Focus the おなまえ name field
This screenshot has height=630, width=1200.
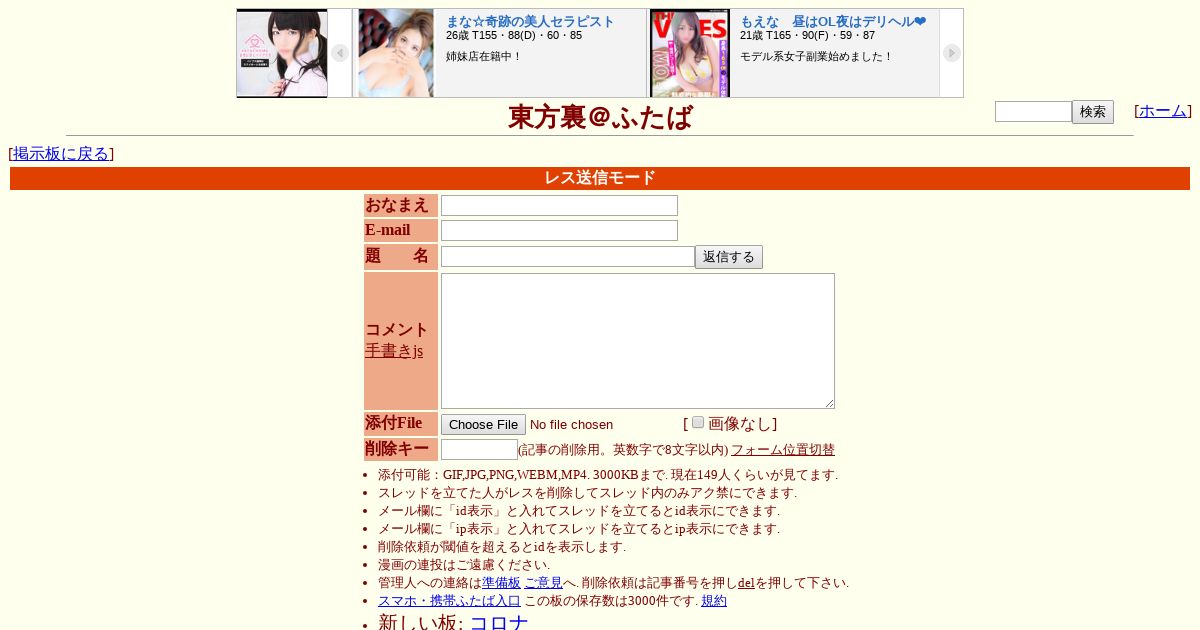pyautogui.click(x=559, y=205)
